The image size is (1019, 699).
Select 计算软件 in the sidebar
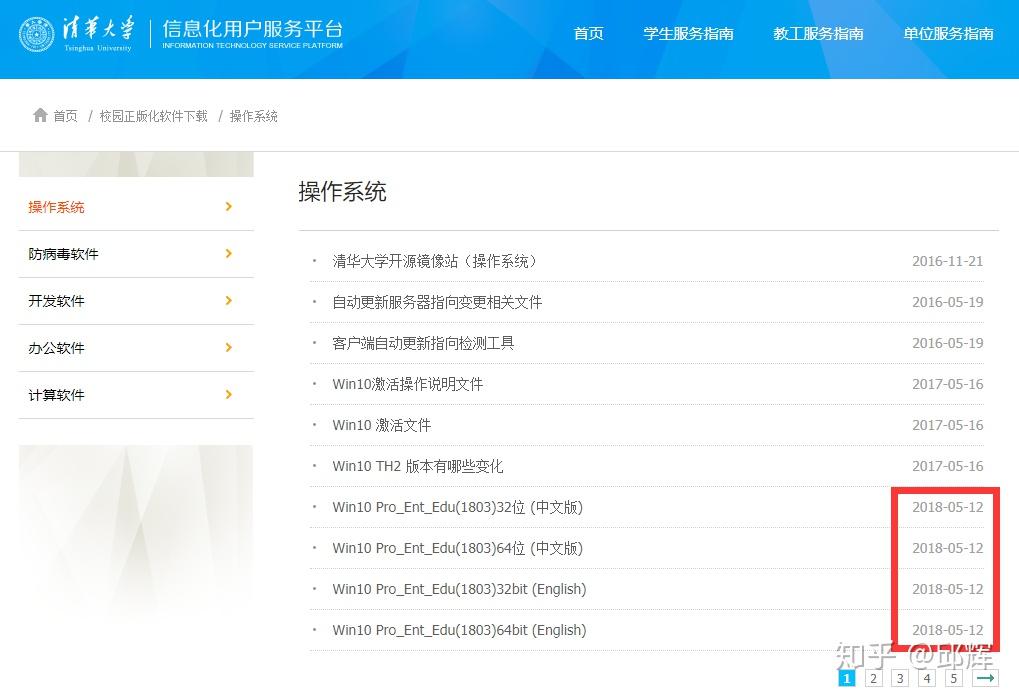click(x=57, y=395)
